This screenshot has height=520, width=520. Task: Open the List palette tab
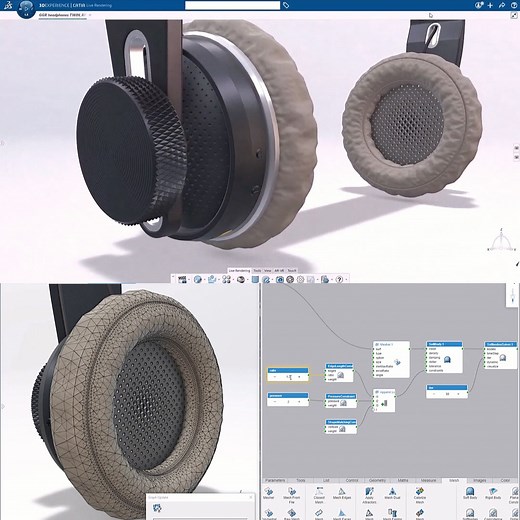(326, 480)
